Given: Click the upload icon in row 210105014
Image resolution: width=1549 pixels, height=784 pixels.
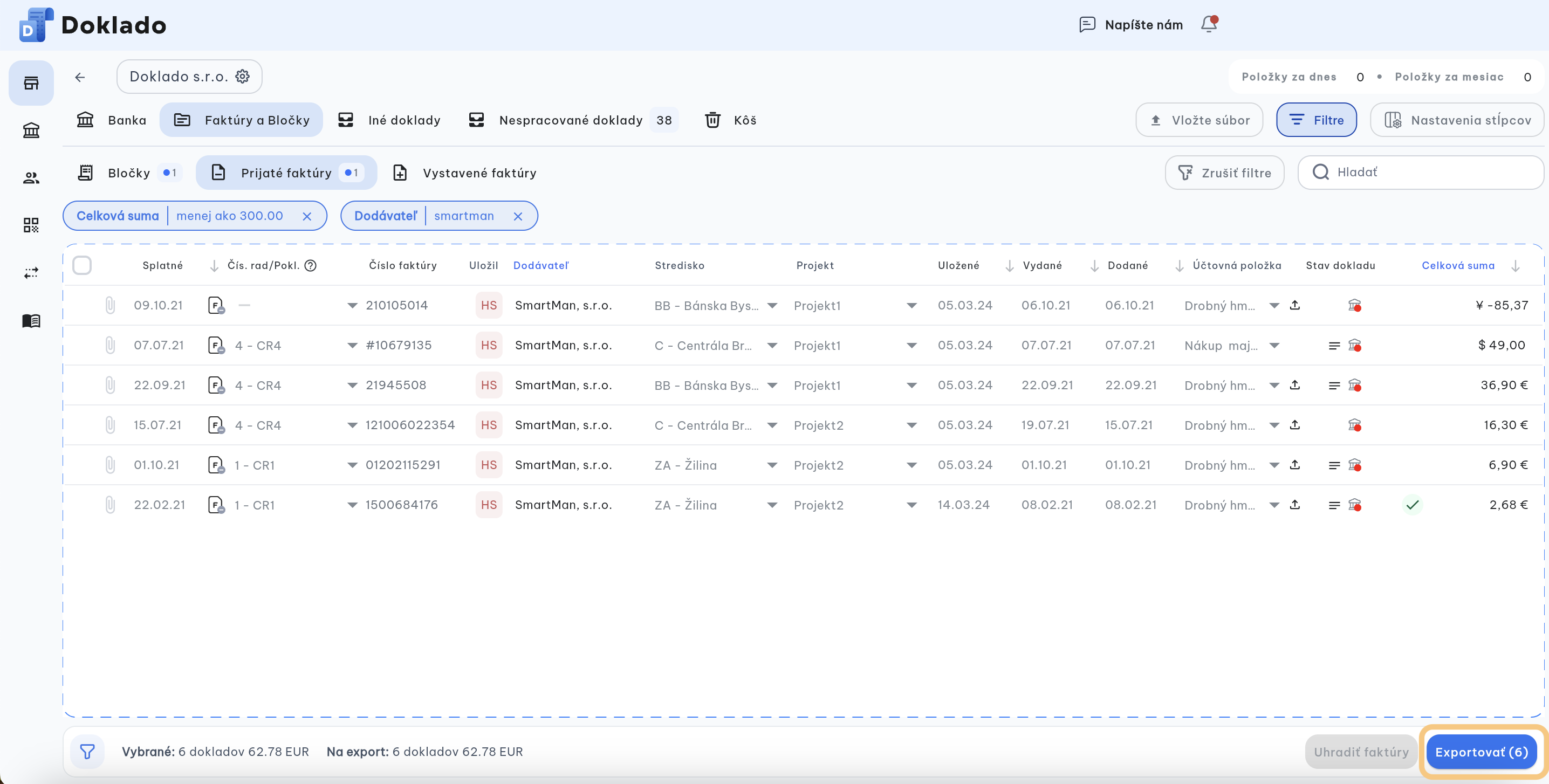Looking at the screenshot, I should [x=1296, y=305].
